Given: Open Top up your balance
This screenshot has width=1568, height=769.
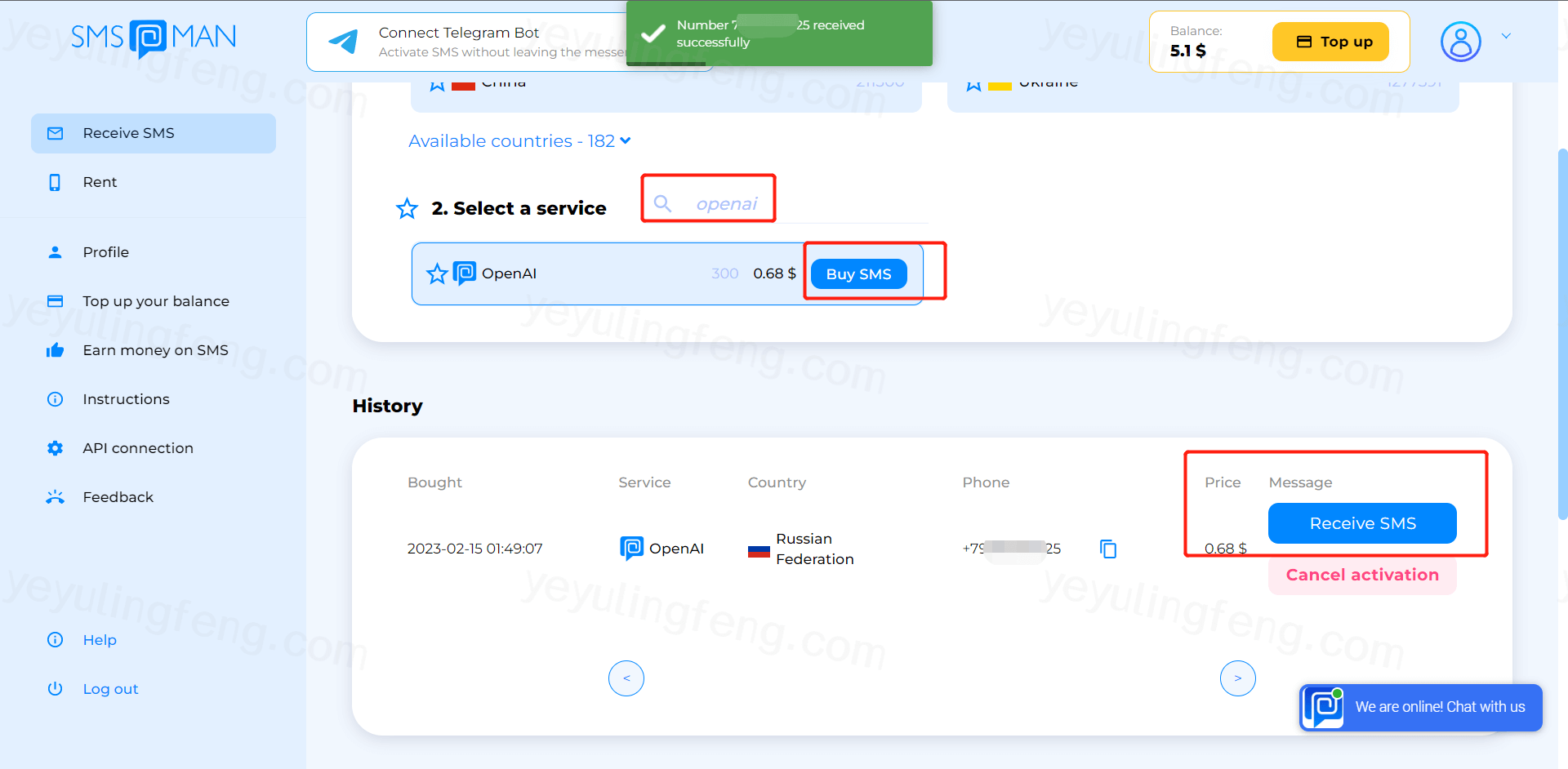Looking at the screenshot, I should point(156,301).
